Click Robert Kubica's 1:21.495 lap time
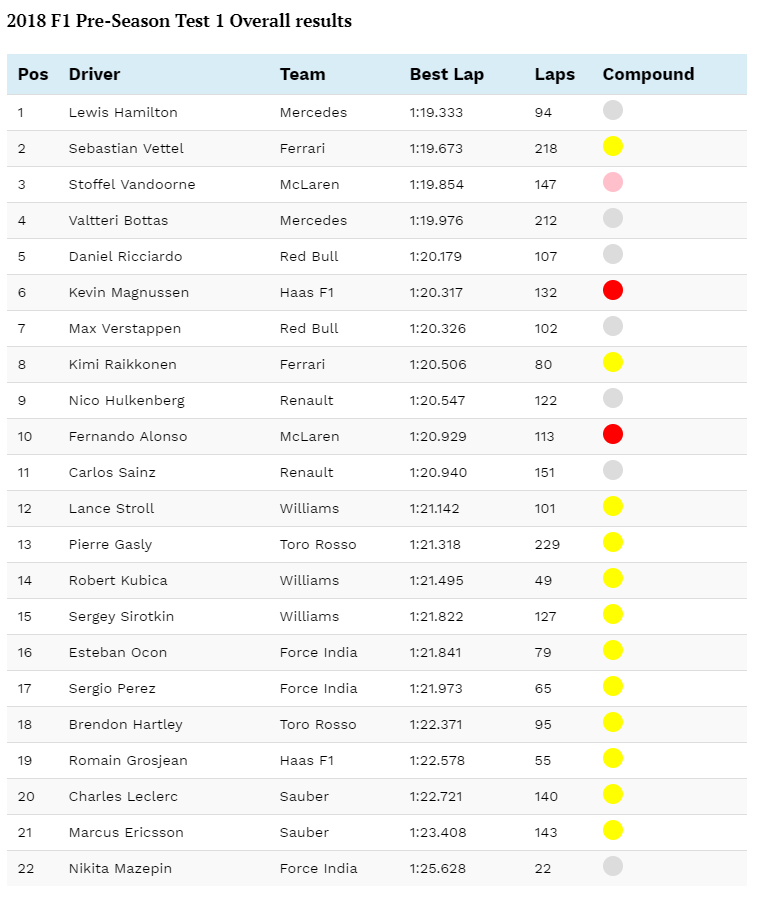Image resolution: width=765 pixels, height=898 pixels. click(x=436, y=581)
